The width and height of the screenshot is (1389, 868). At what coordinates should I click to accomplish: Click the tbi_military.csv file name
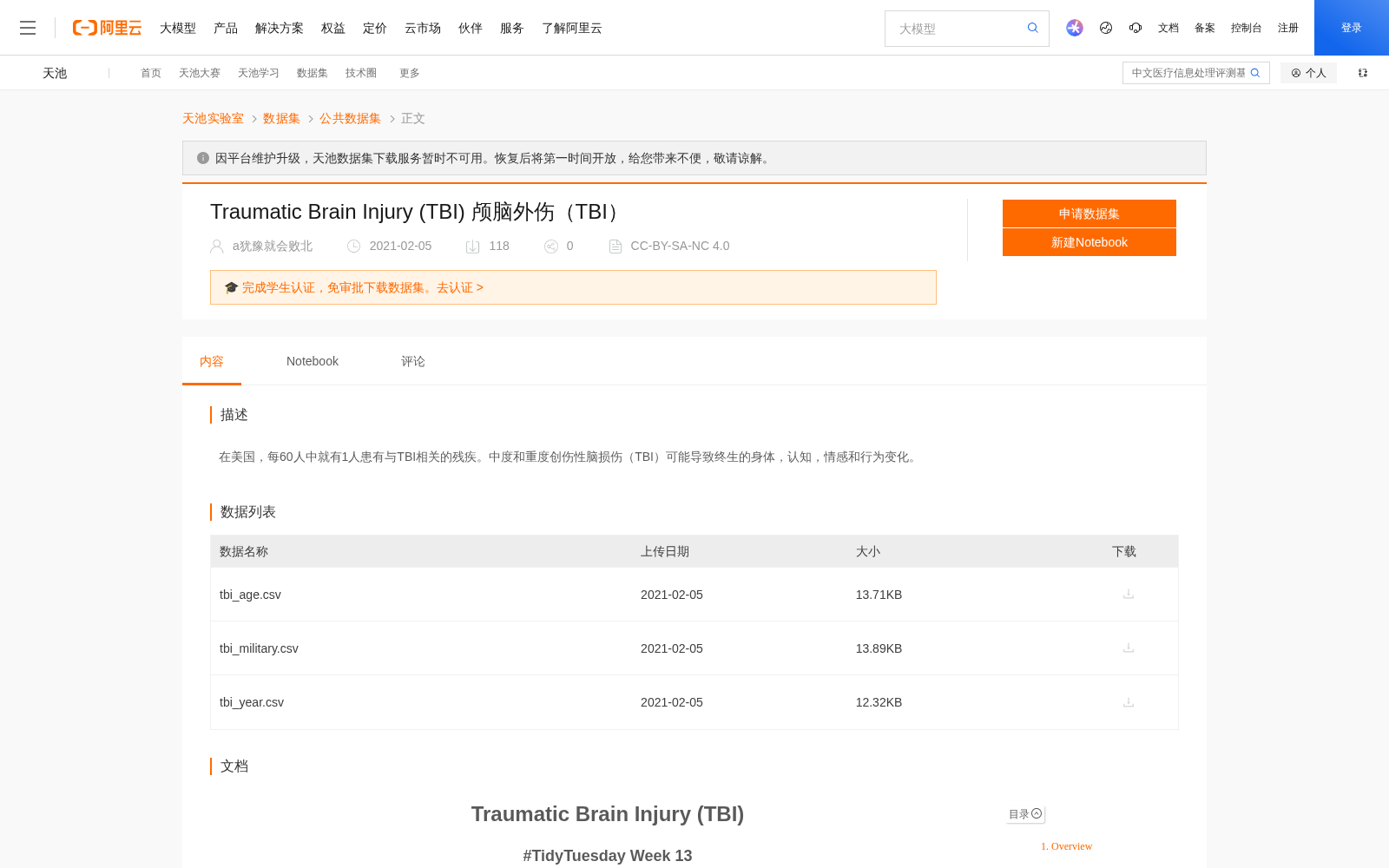[x=259, y=648]
